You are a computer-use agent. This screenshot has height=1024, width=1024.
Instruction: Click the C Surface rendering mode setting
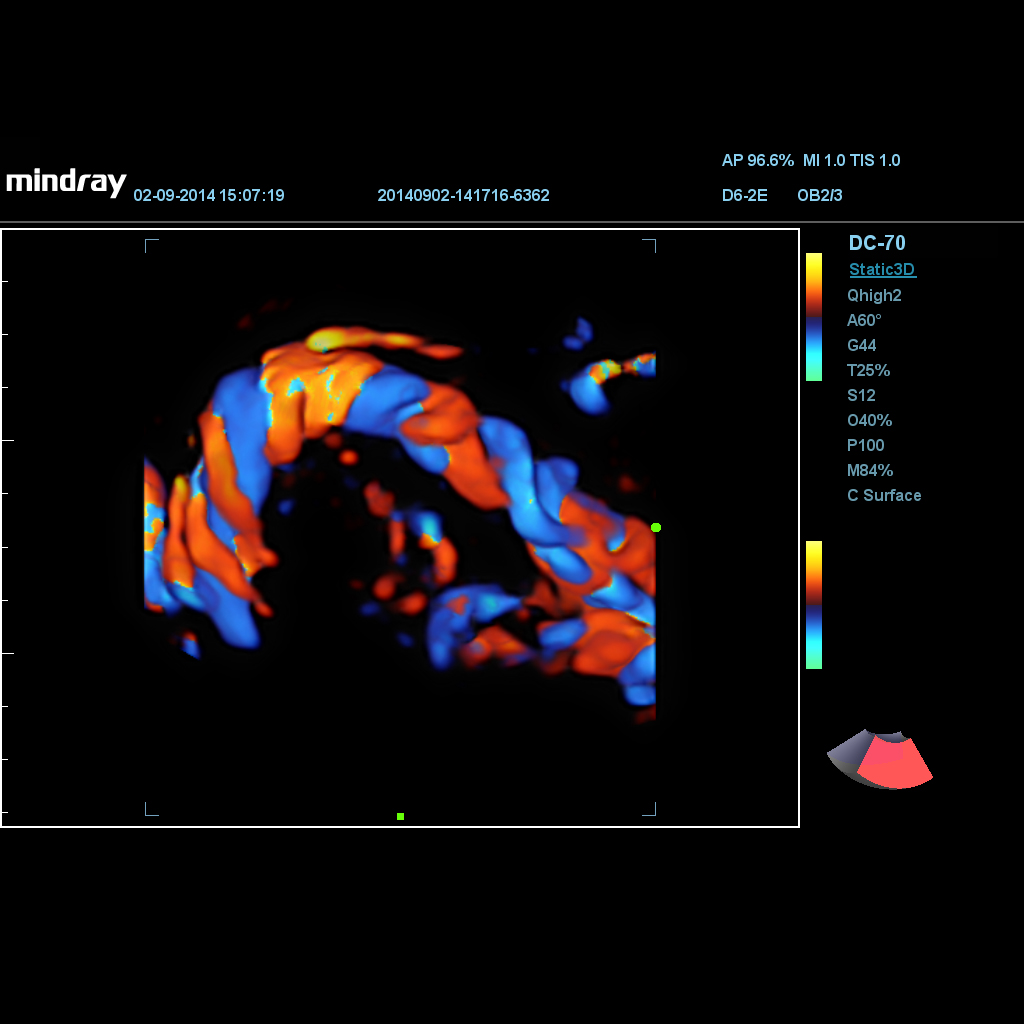coord(884,495)
